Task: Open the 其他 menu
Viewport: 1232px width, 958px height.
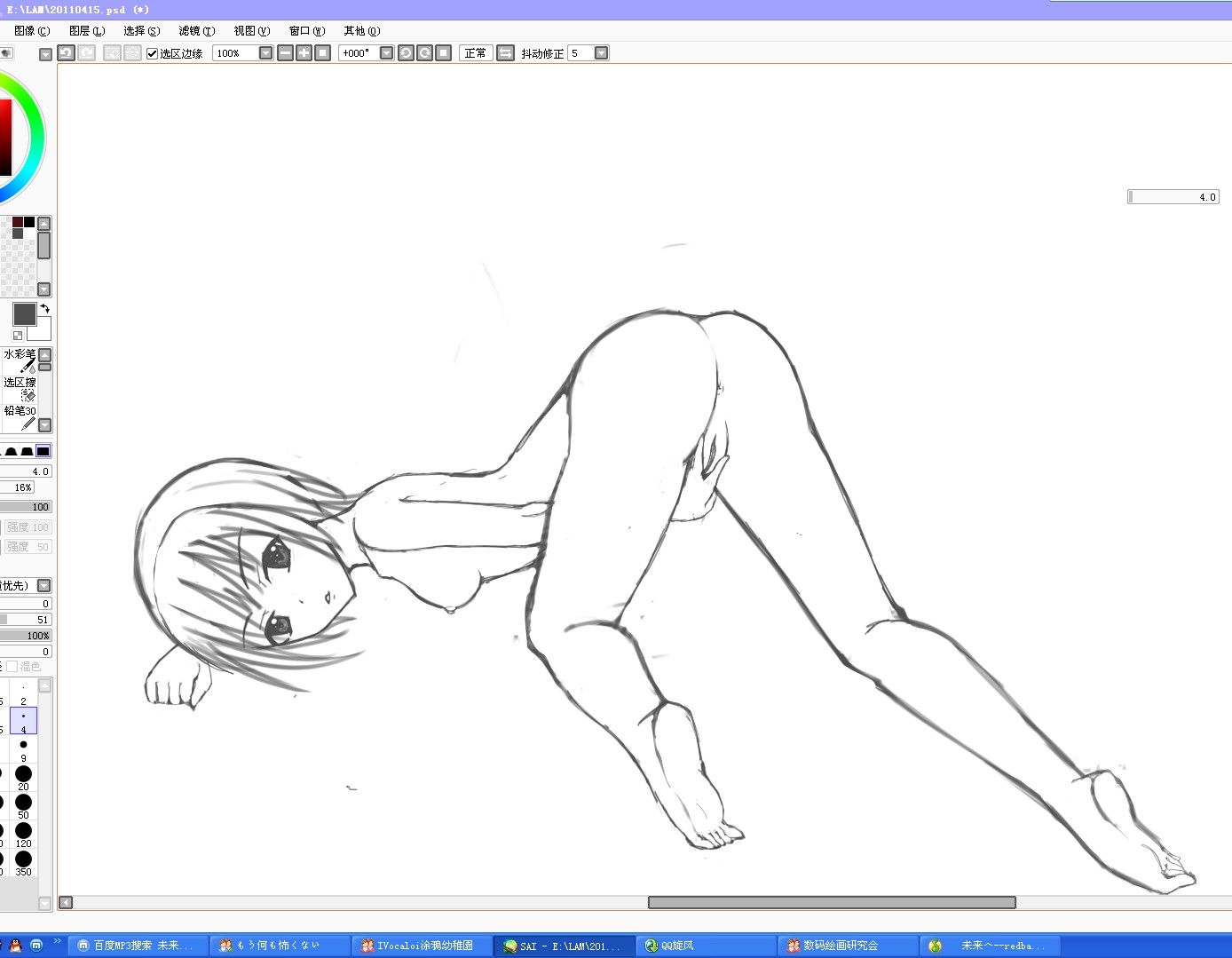Action: pos(362,30)
